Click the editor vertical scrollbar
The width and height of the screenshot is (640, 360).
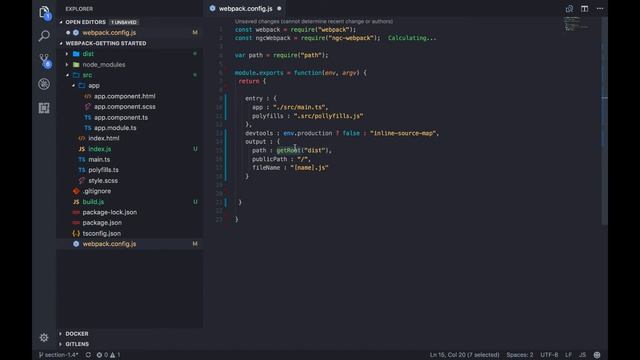(604, 120)
